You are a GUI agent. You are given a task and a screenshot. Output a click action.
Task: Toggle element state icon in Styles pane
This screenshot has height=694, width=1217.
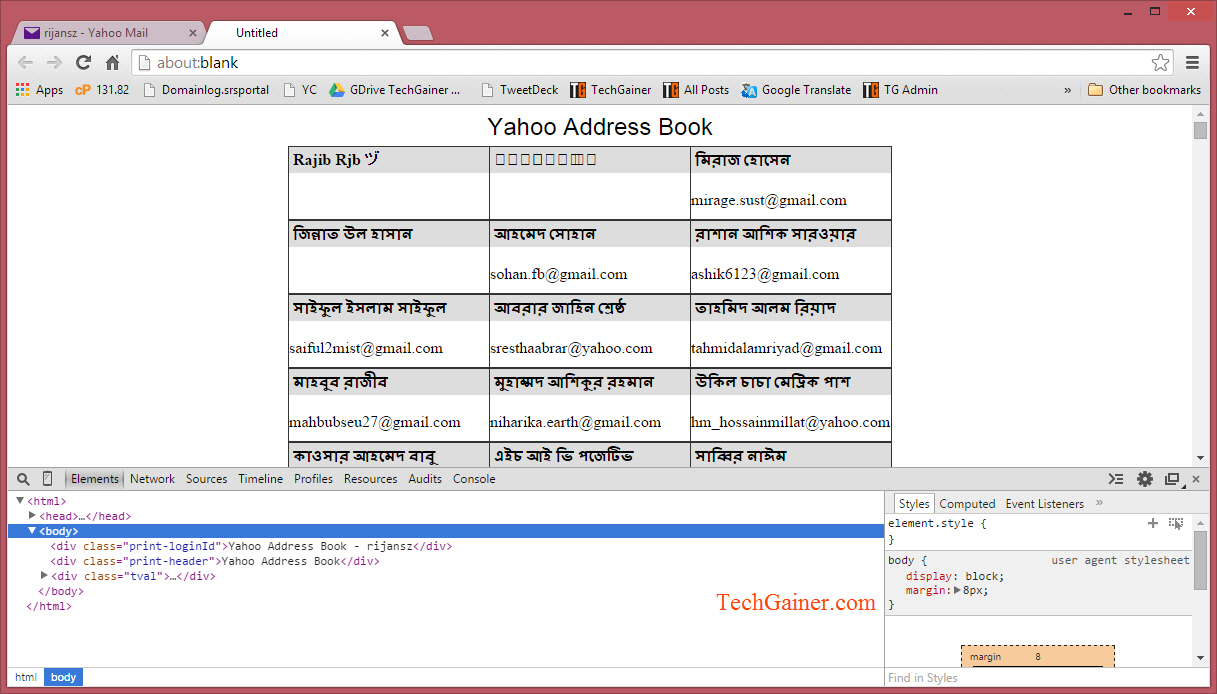1176,523
